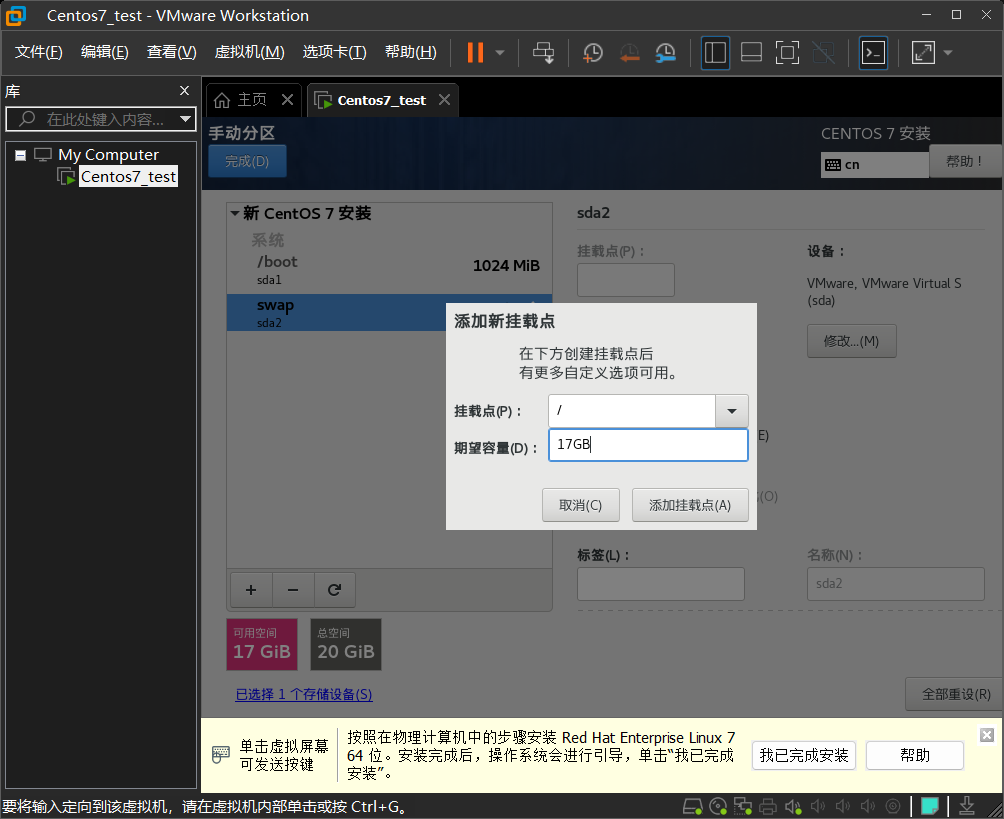This screenshot has height=819, width=1004.
Task: Select the /boot sda1 partition row
Action: (x=389, y=270)
